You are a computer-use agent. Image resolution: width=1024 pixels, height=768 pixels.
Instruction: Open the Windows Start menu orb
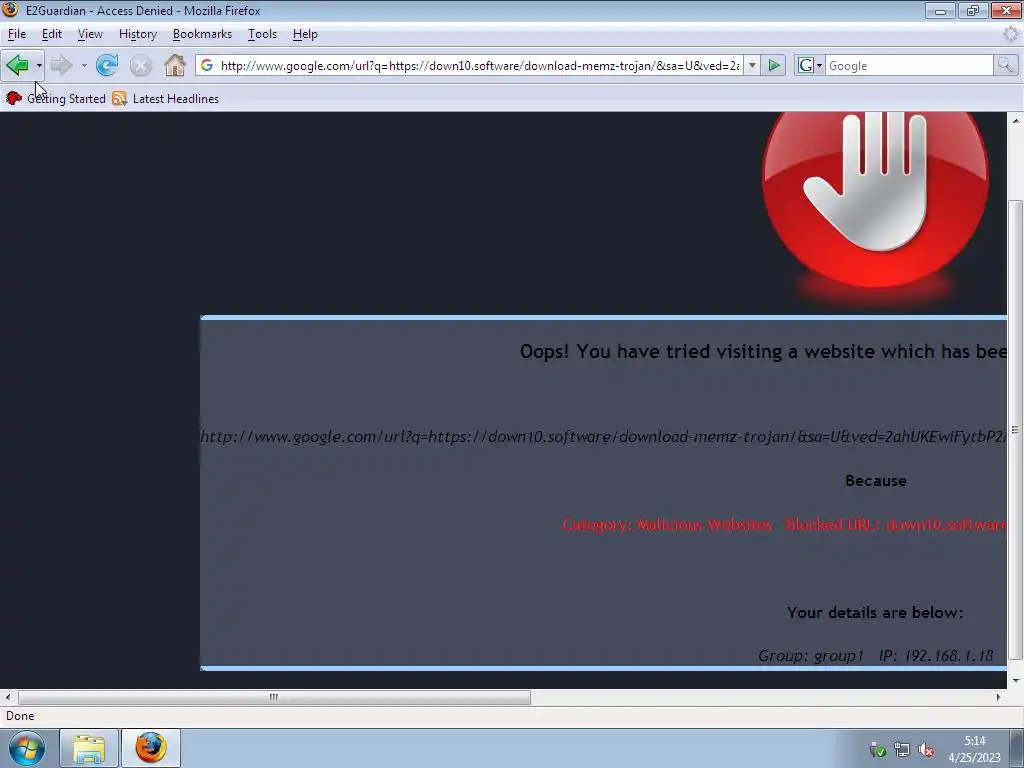click(27, 748)
